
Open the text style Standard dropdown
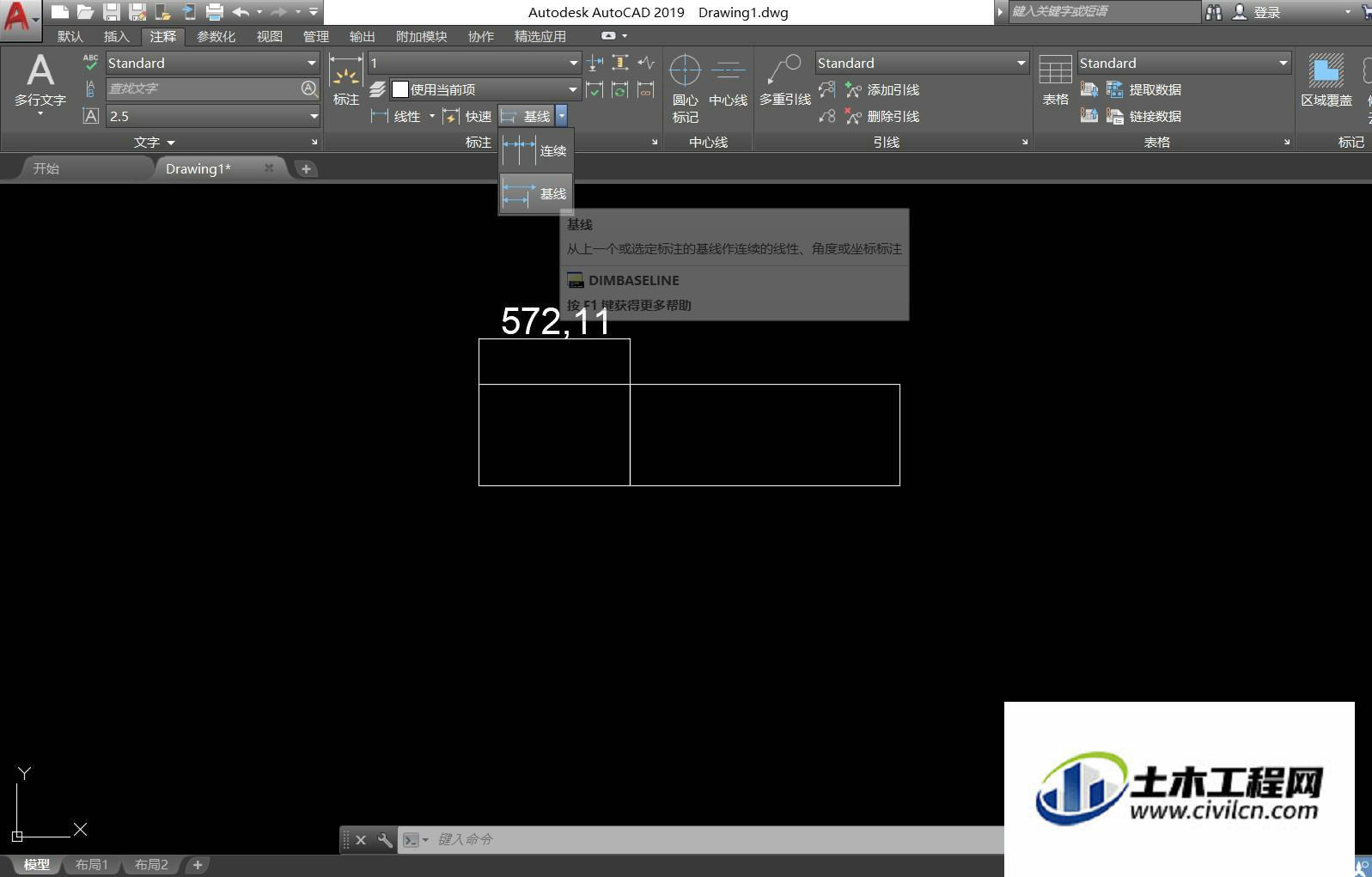tap(312, 63)
